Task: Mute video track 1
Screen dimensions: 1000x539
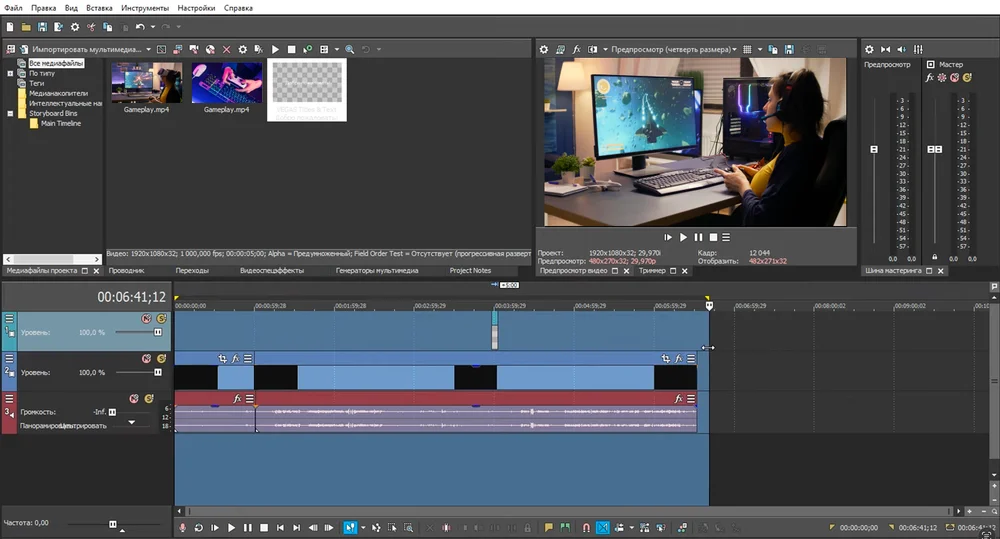Action: 146,318
